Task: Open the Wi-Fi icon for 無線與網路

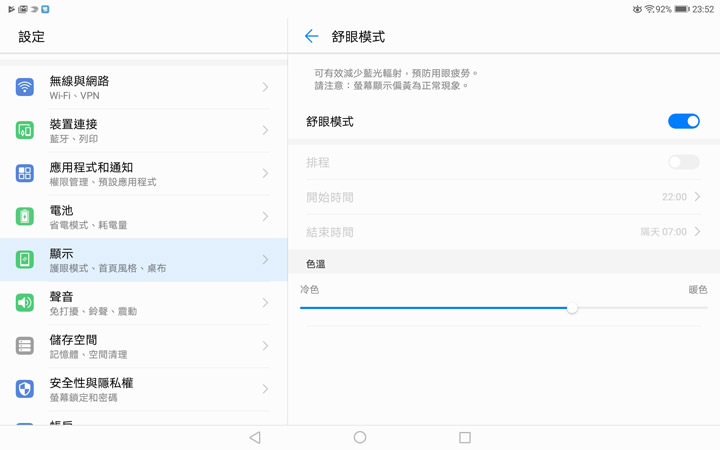Action: (25, 87)
